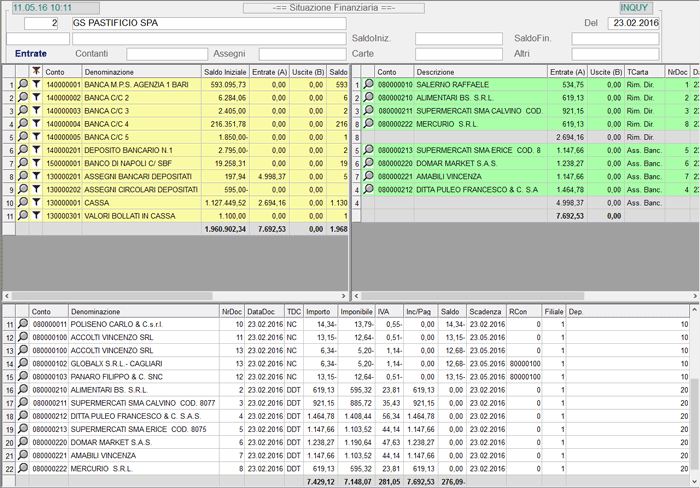Open magnifier for ASSEGNI BANCARI DEPOSITATI
This screenshot has width=700, height=488.
pos(23,176)
